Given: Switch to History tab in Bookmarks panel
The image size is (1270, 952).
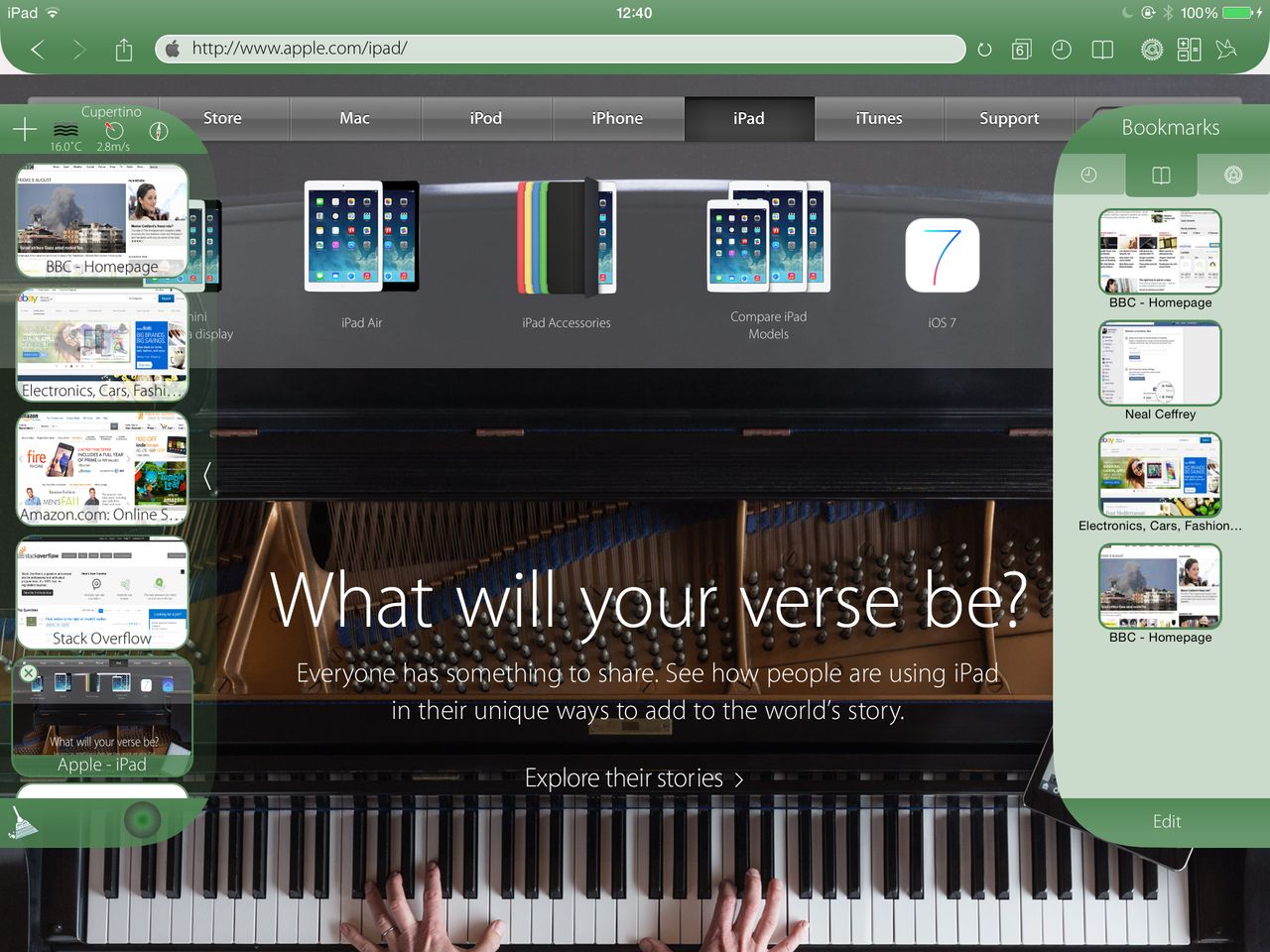Looking at the screenshot, I should [1088, 176].
